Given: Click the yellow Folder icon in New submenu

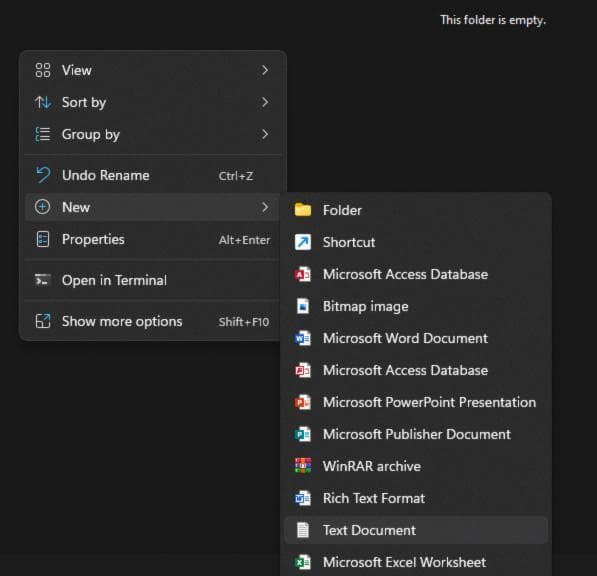Looking at the screenshot, I should (303, 210).
